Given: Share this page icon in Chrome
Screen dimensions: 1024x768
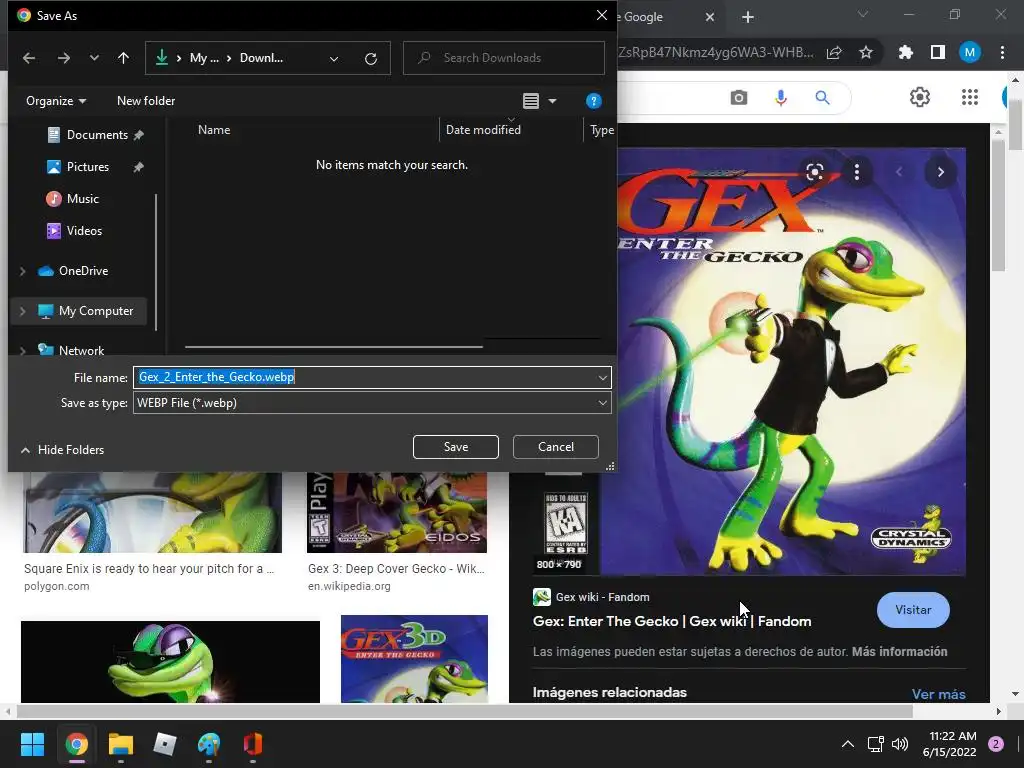Looking at the screenshot, I should (x=834, y=53).
